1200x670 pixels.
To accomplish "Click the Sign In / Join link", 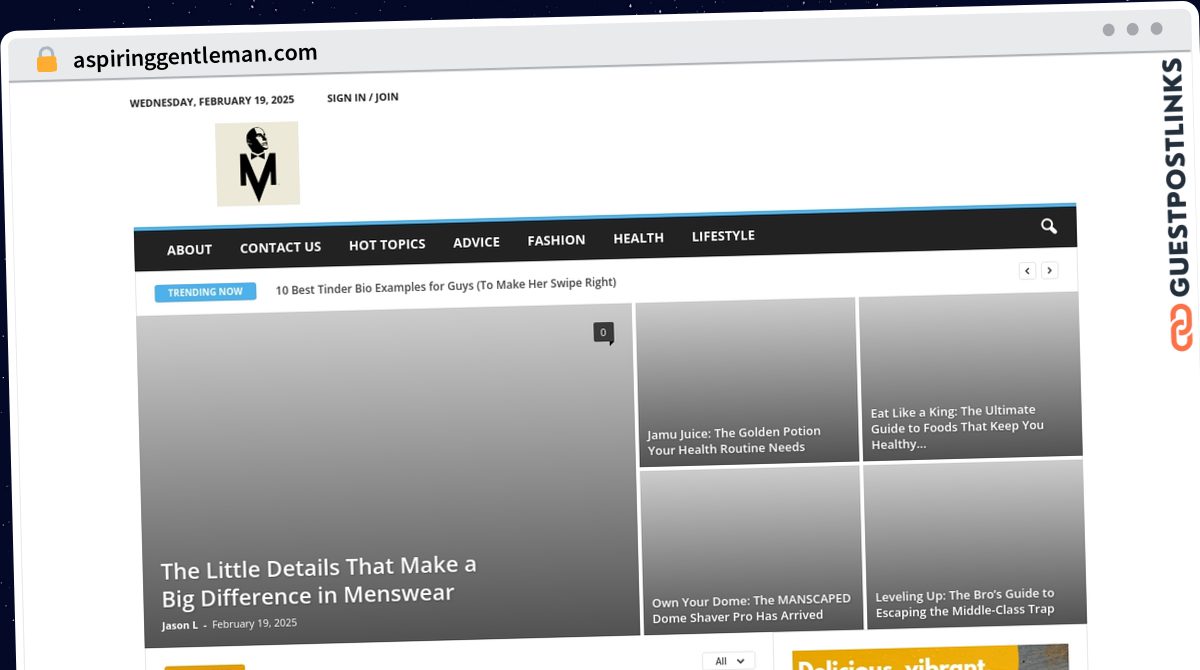I will point(362,97).
